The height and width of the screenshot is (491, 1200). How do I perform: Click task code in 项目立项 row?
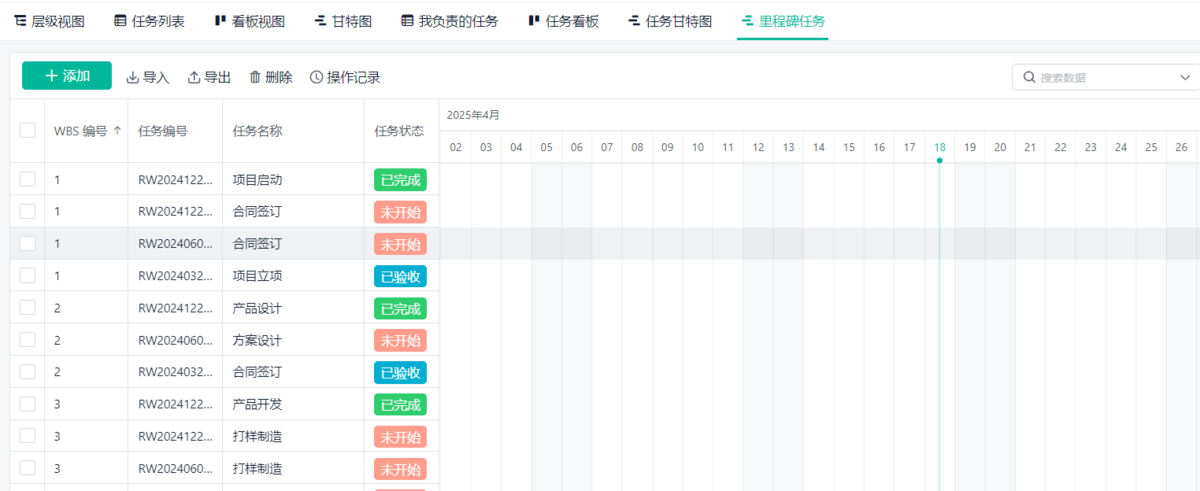(x=175, y=276)
